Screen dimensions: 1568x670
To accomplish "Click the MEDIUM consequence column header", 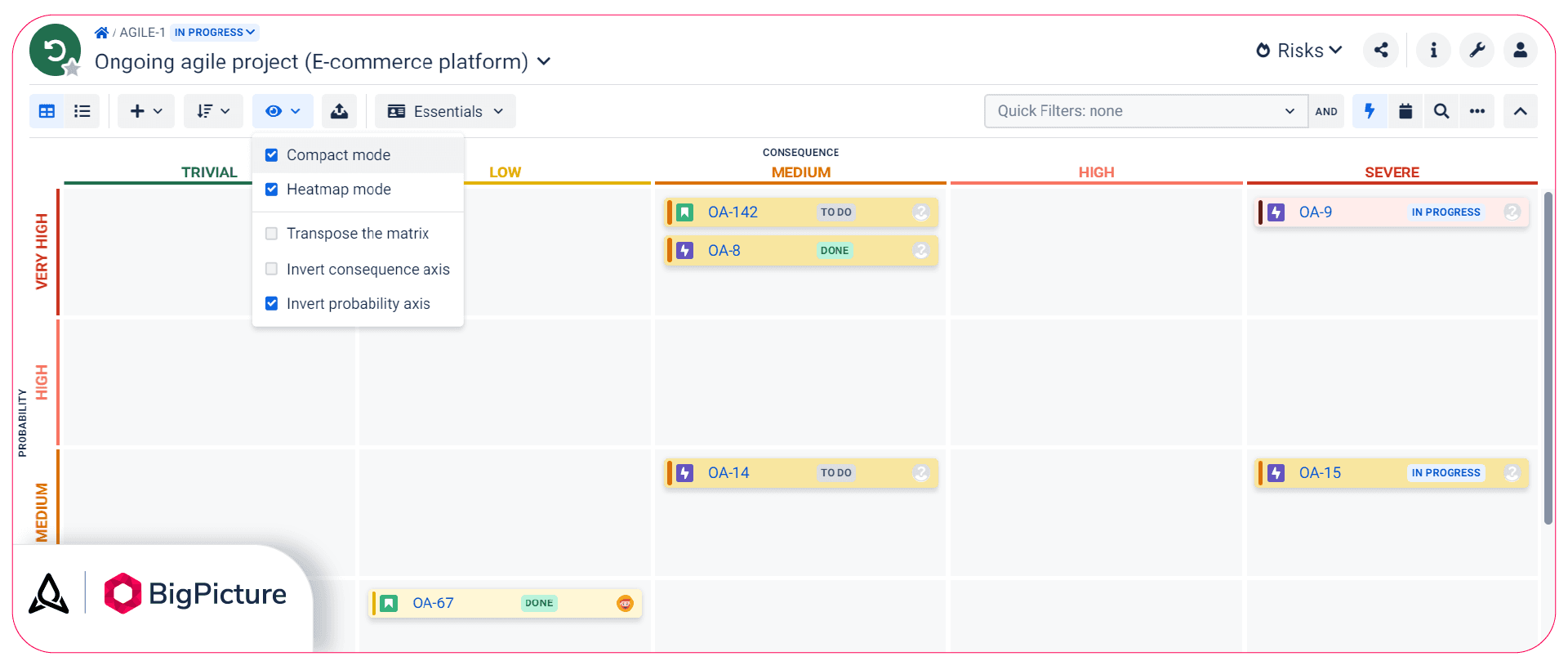I will point(800,172).
